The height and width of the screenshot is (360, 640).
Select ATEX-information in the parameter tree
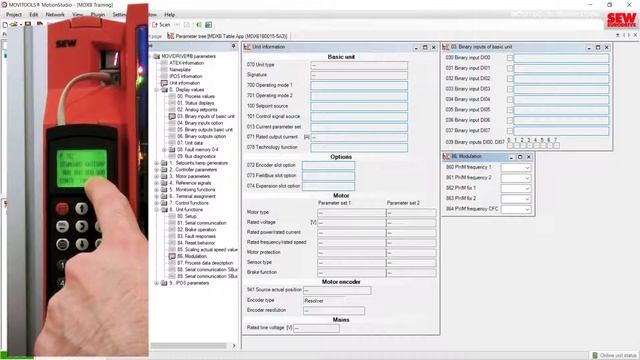(187, 63)
